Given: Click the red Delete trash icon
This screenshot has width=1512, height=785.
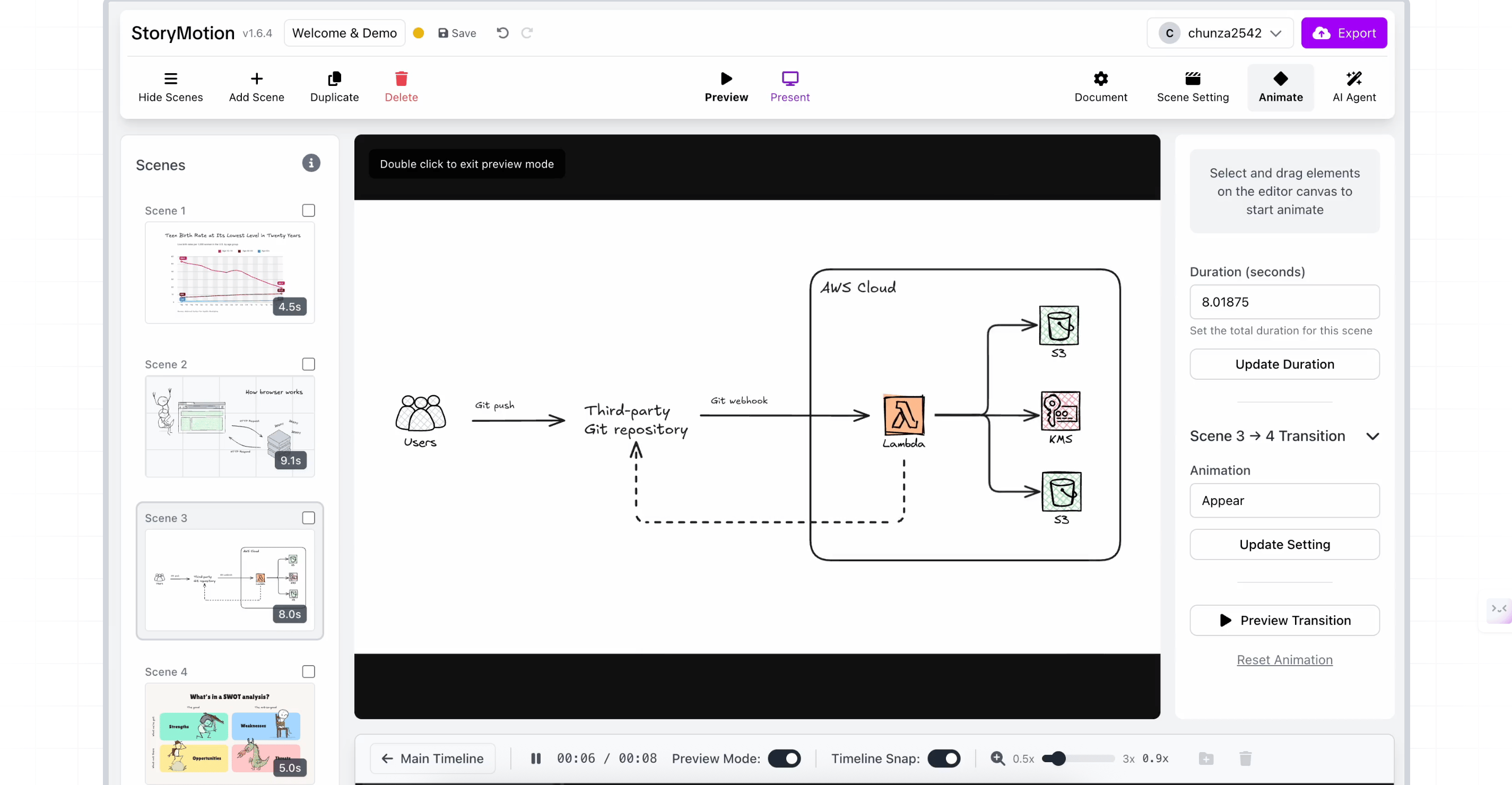Looking at the screenshot, I should tap(401, 78).
